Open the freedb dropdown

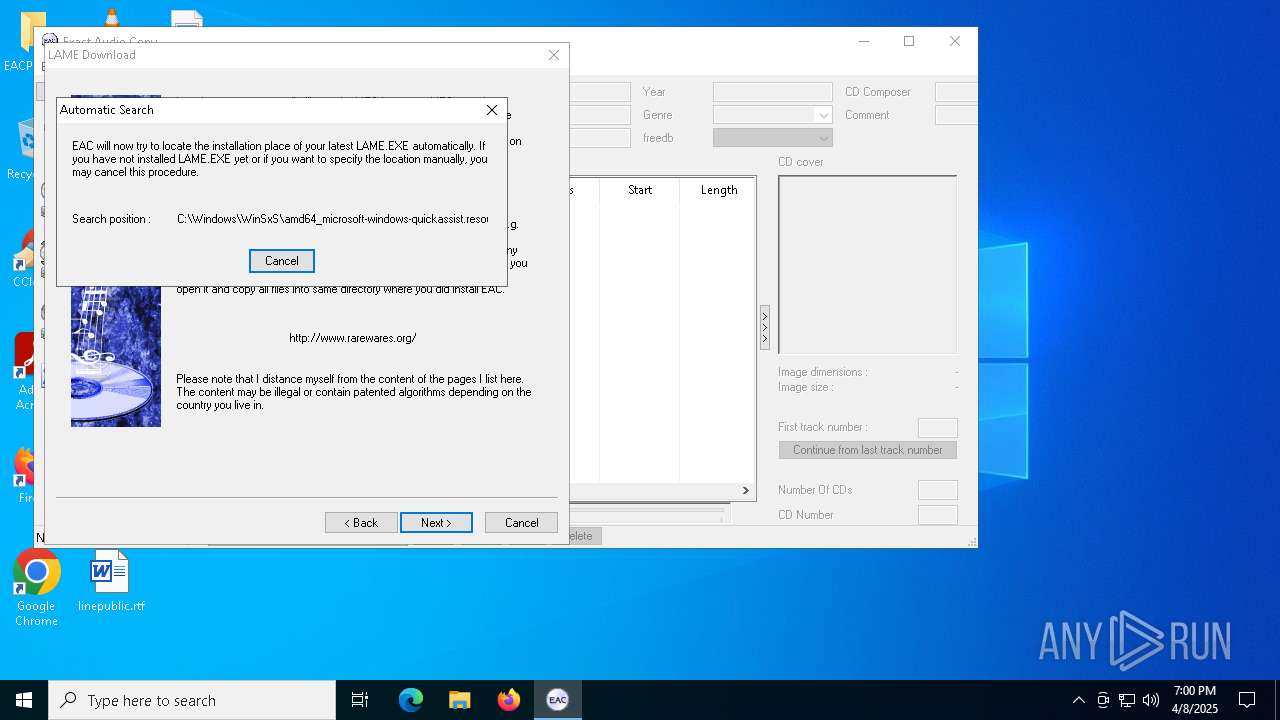[823, 138]
